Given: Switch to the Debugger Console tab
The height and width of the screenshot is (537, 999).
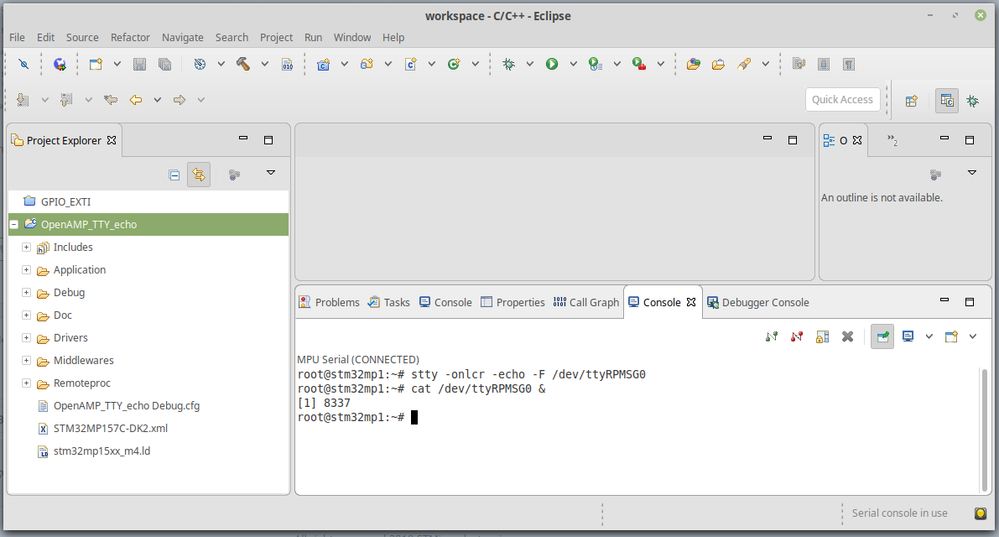Looking at the screenshot, I should tap(758, 303).
